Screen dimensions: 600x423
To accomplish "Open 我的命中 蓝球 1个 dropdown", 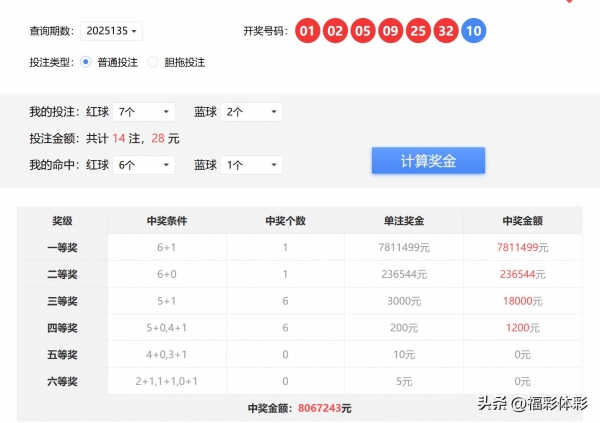I will 251,164.
